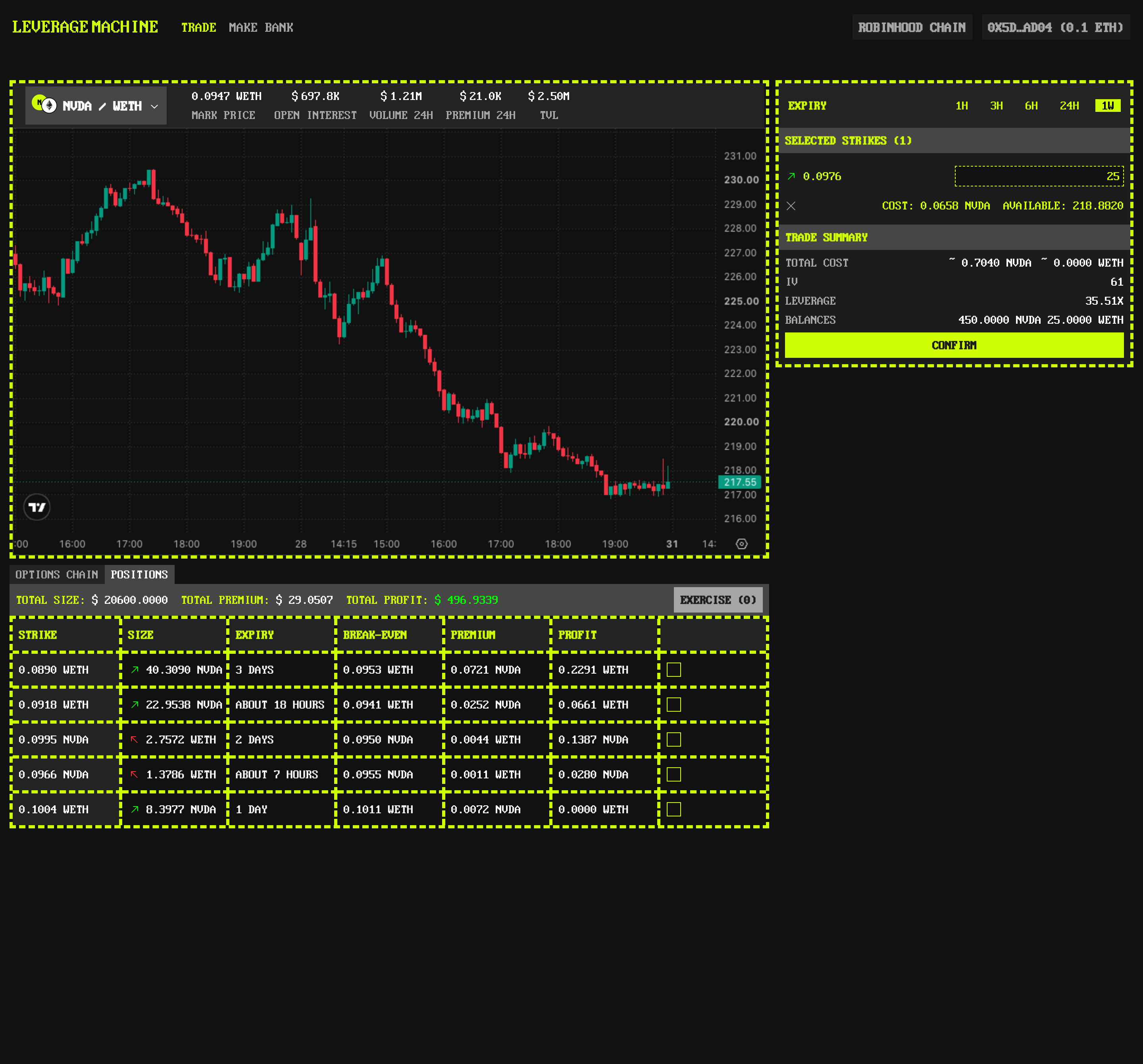Open the Robinhood Chain network selector

click(912, 28)
